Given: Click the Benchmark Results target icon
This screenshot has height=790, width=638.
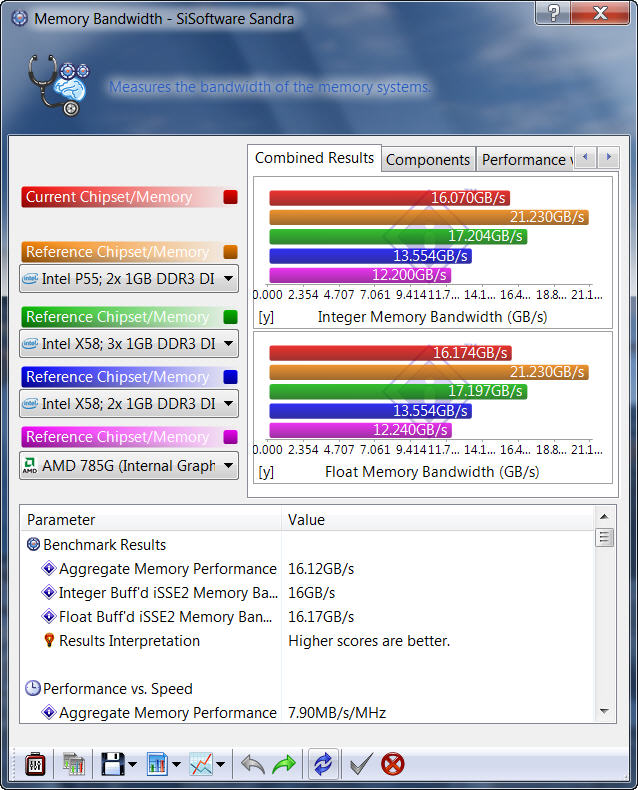Looking at the screenshot, I should (33, 545).
